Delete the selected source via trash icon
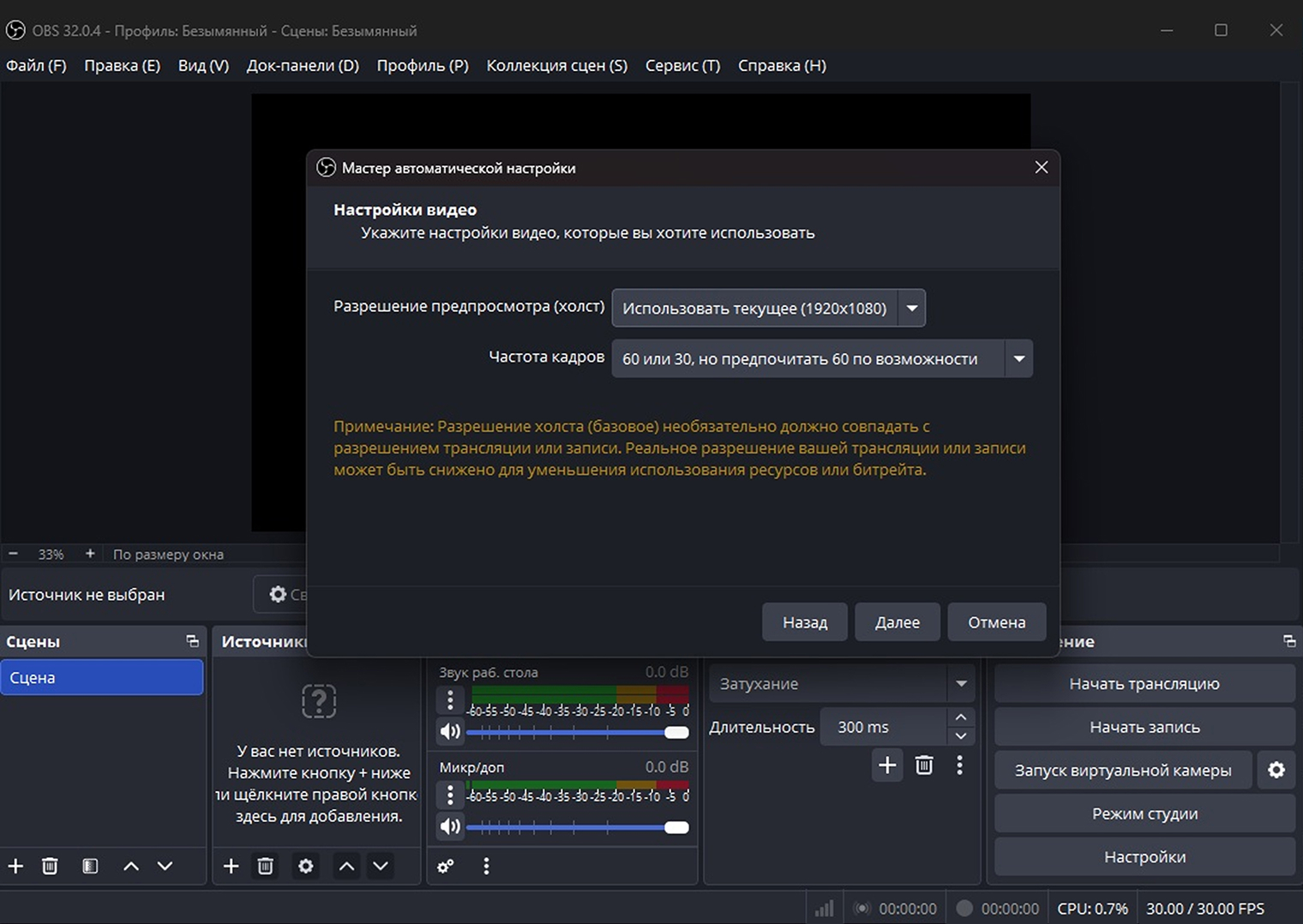 265,866
